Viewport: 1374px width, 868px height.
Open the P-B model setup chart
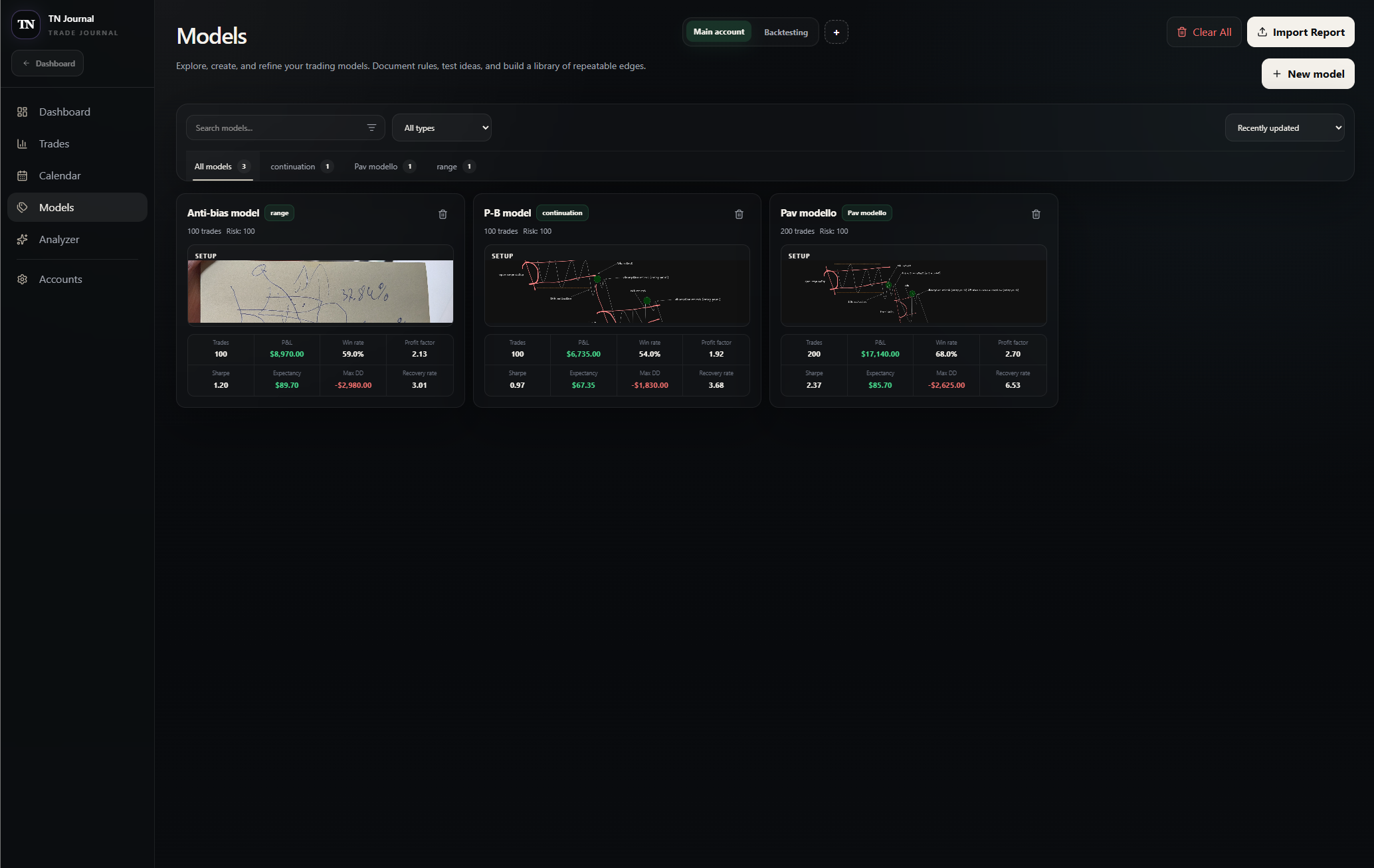(617, 291)
